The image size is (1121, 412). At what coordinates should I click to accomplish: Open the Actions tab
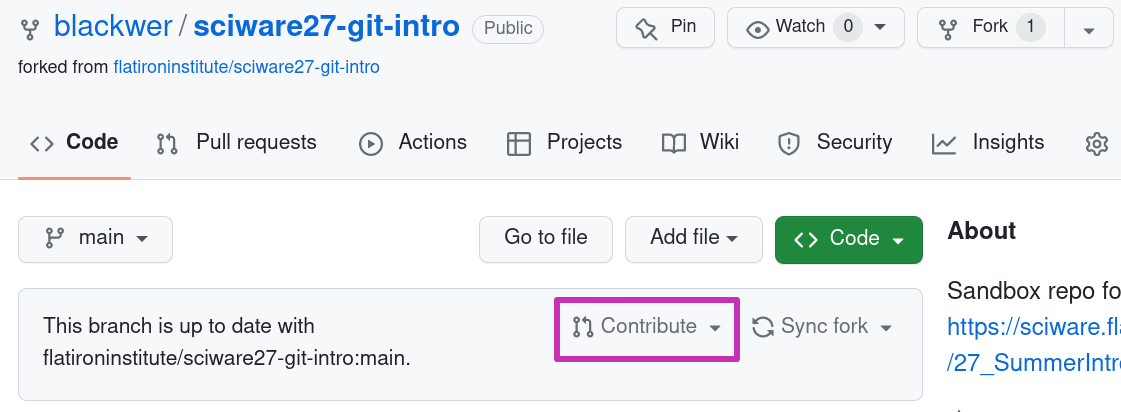413,142
